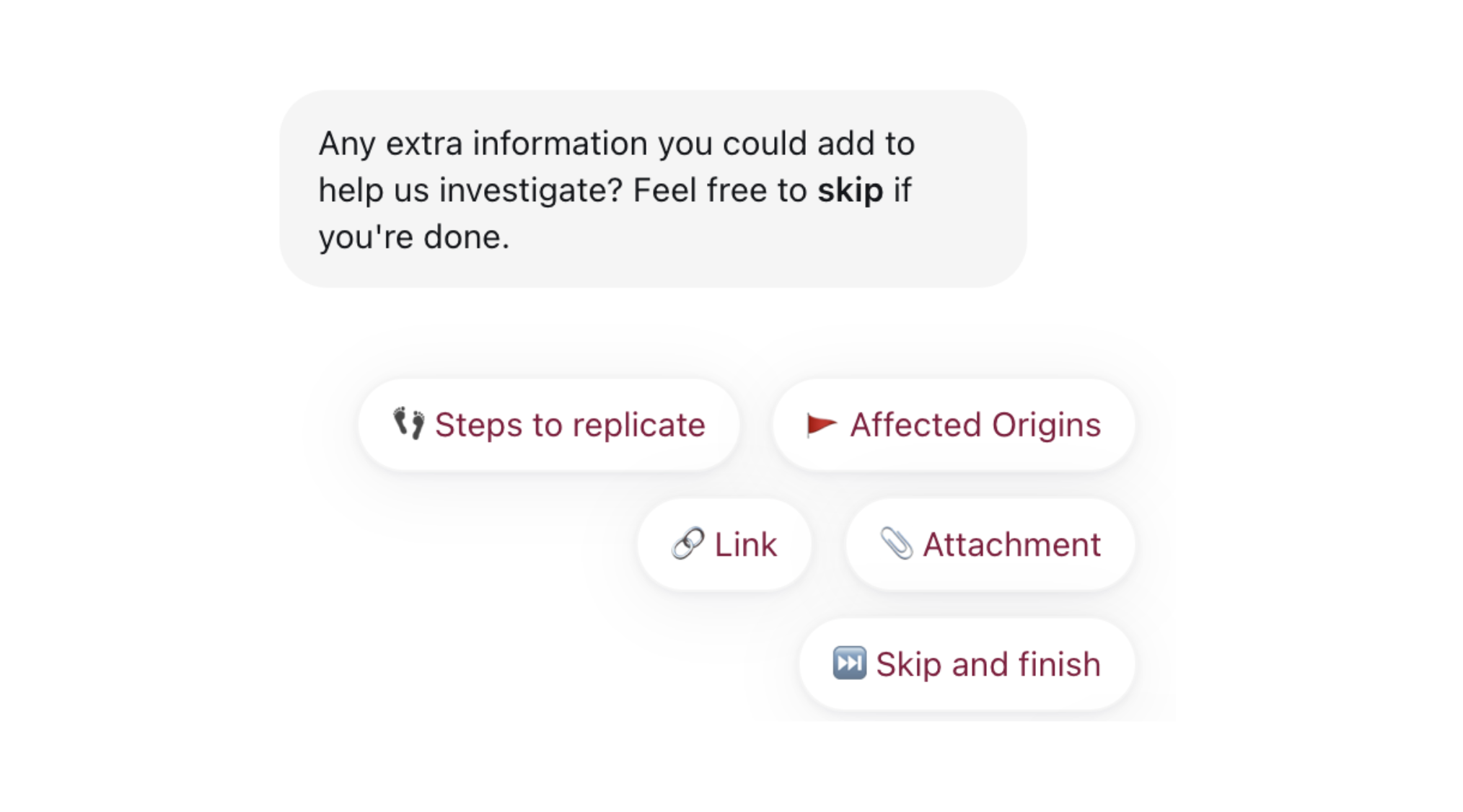This screenshot has height=812, width=1463.
Task: Click the bold "skip" word in message
Action: click(850, 190)
